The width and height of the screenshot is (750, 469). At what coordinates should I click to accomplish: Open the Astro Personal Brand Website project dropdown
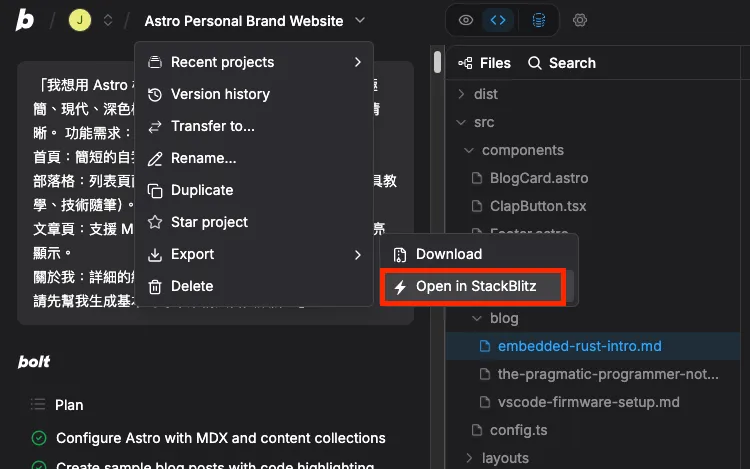[254, 21]
